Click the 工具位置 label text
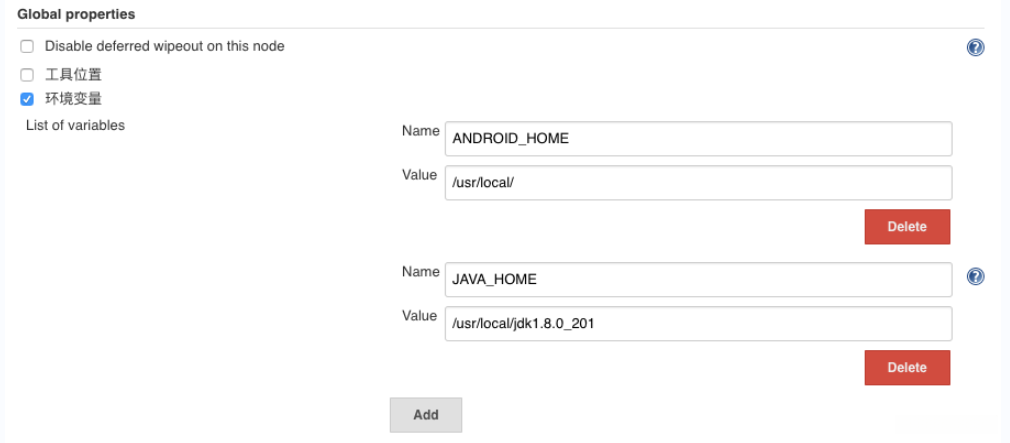 73,74
